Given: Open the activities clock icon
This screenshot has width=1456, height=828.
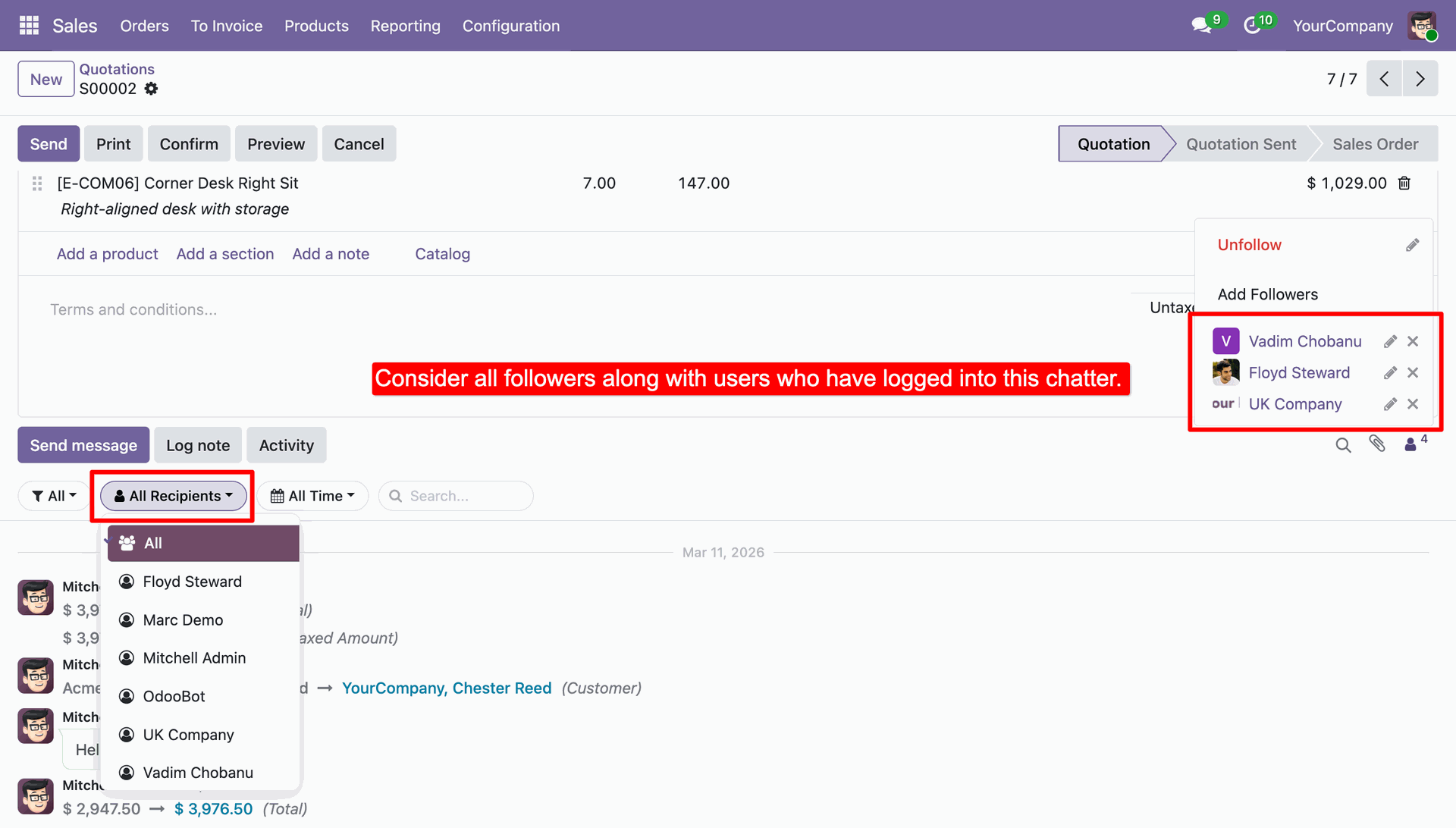Looking at the screenshot, I should tap(1252, 26).
